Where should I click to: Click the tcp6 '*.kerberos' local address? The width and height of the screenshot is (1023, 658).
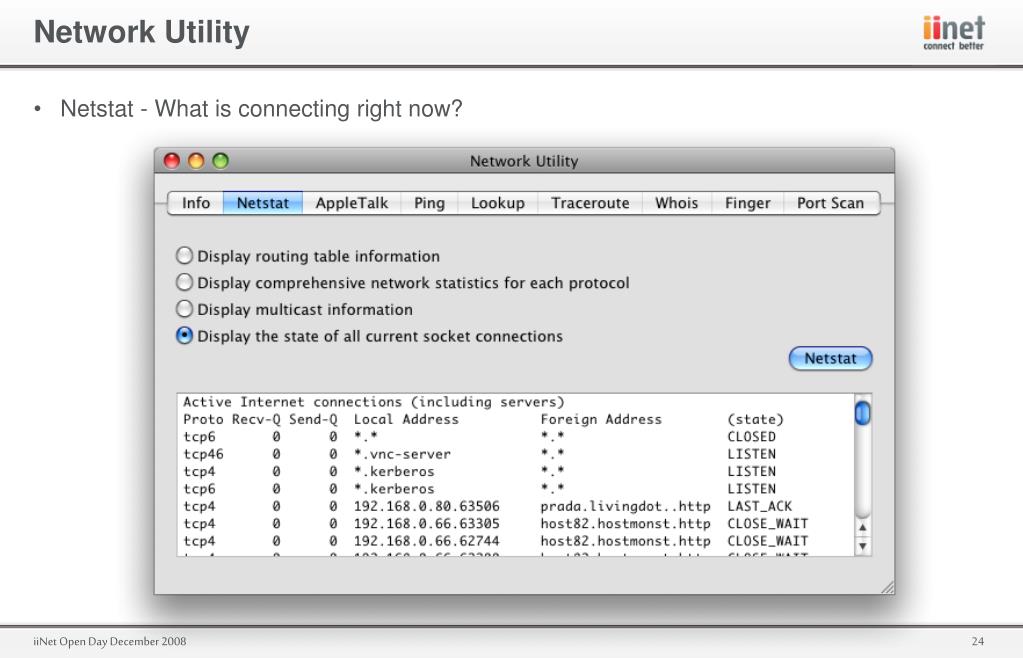click(394, 489)
